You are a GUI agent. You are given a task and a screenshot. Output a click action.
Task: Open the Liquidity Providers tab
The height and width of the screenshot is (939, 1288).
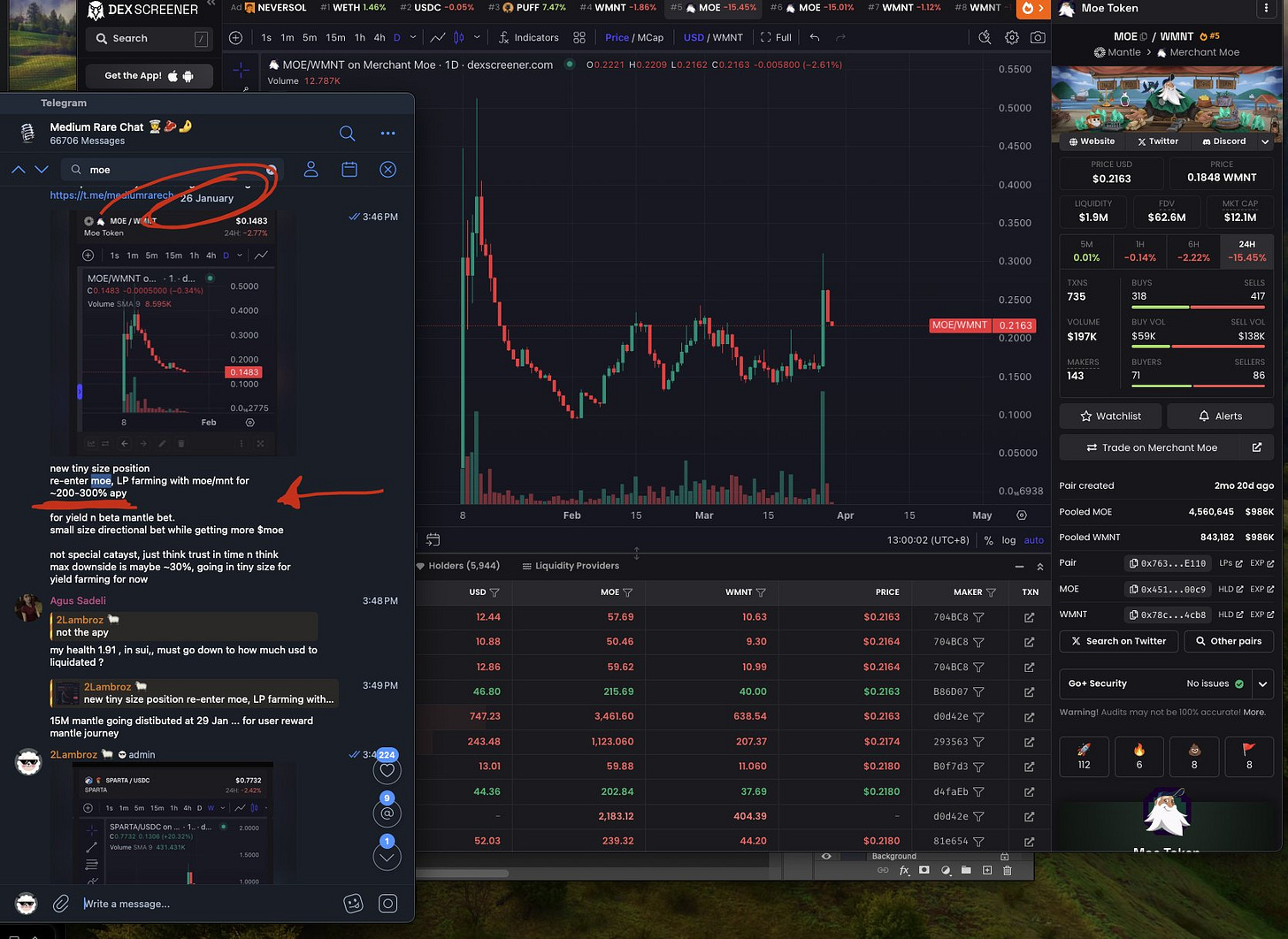tap(571, 566)
